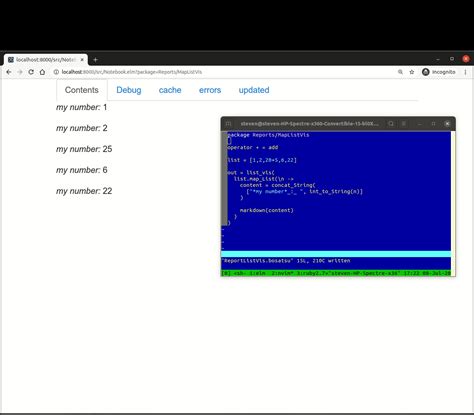Open the Chrome three-dot menu
The image size is (474, 415).
pyautogui.click(x=465, y=72)
